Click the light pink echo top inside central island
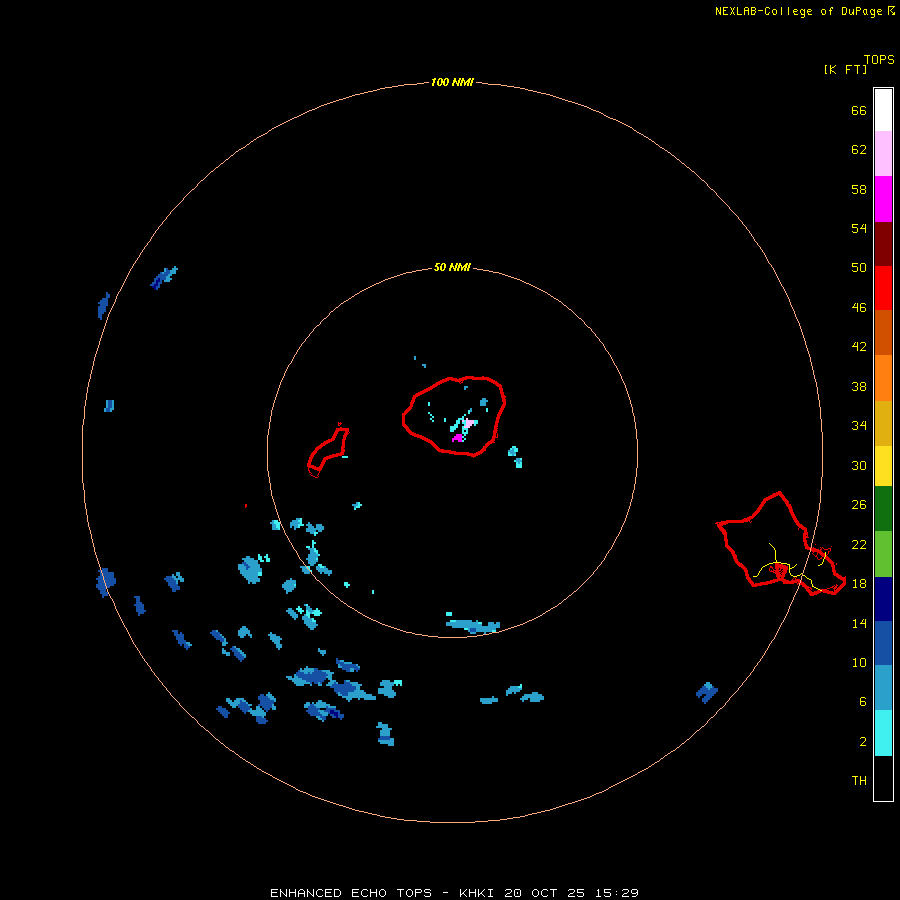Viewport: 900px width, 900px height. pyautogui.click(x=470, y=423)
